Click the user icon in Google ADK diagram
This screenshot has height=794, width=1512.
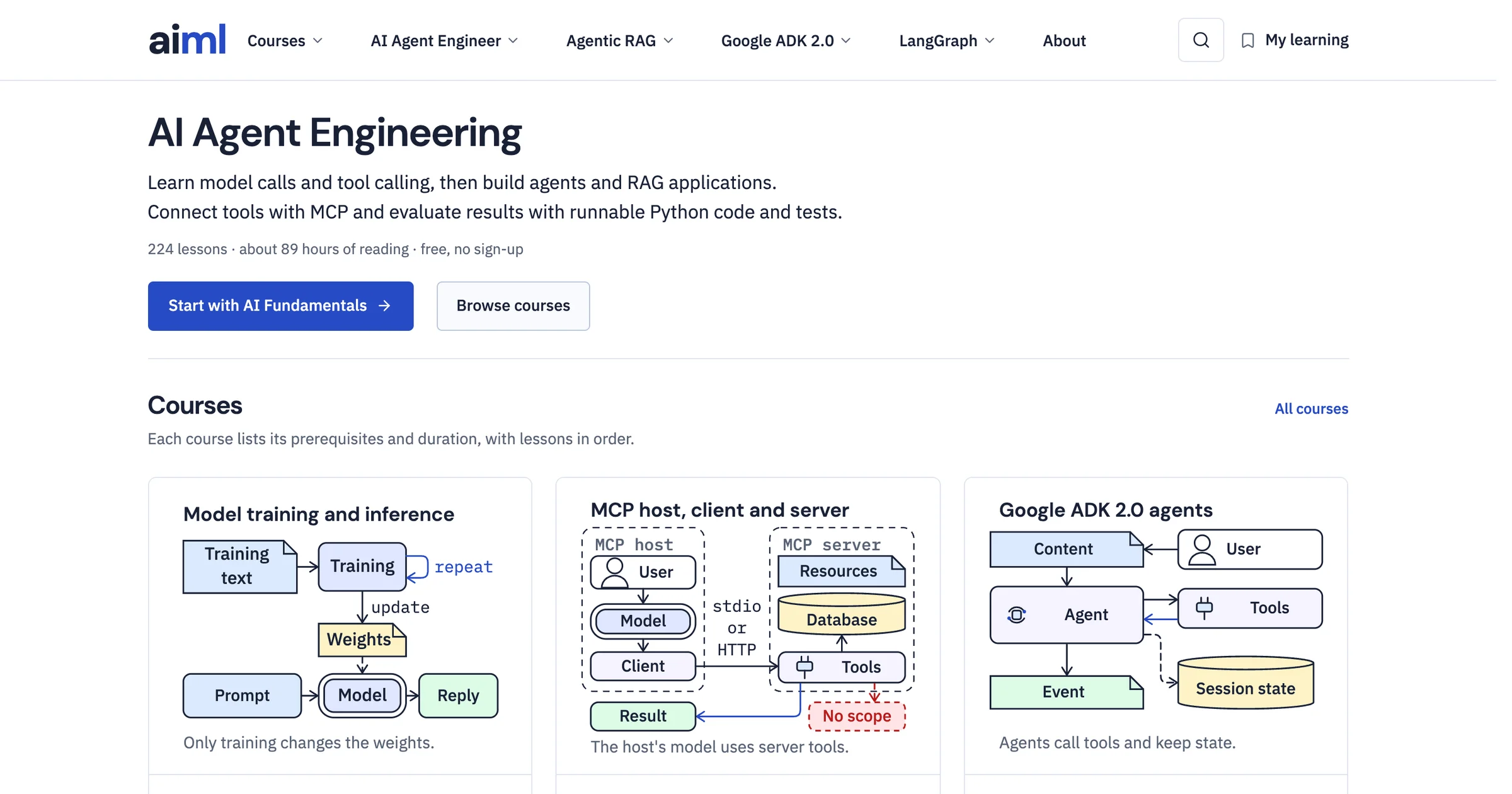(1202, 549)
